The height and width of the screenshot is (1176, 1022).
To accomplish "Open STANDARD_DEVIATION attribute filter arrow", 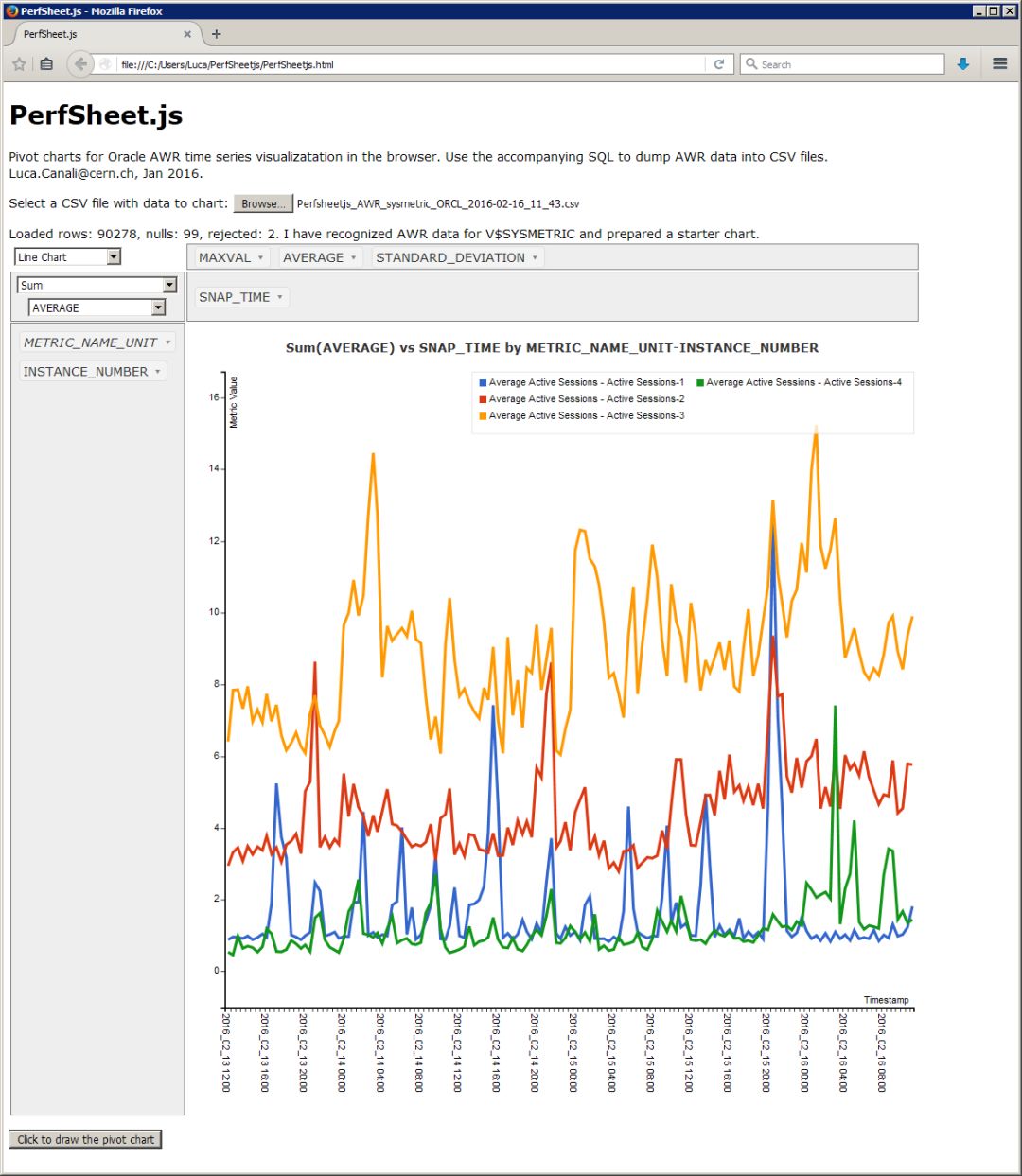I will coord(535,257).
